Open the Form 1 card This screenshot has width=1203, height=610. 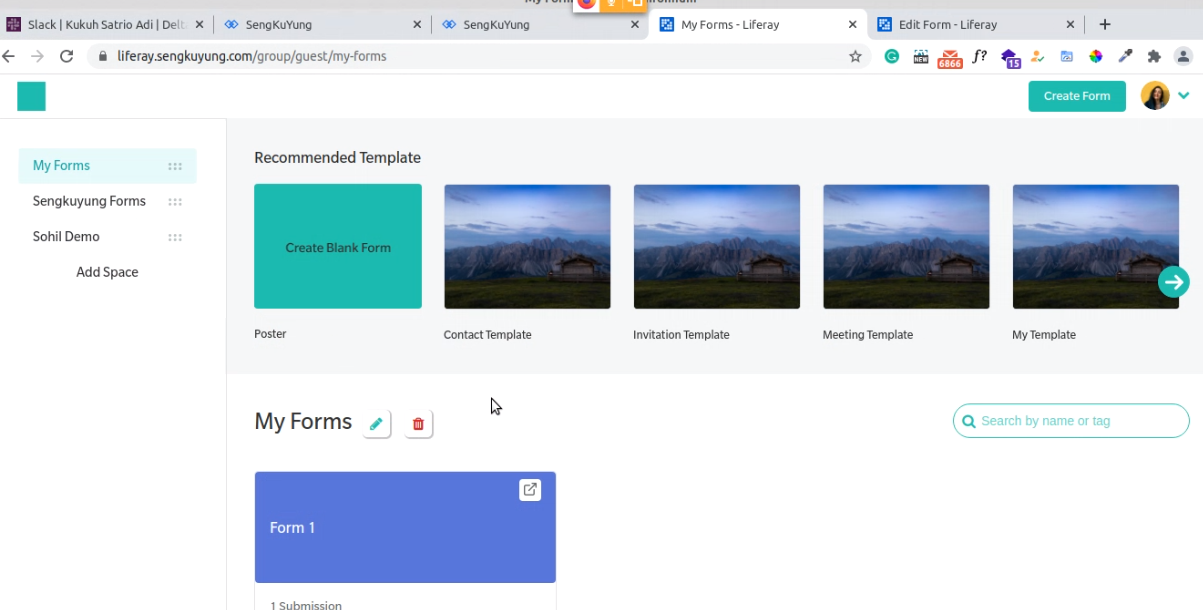point(405,527)
